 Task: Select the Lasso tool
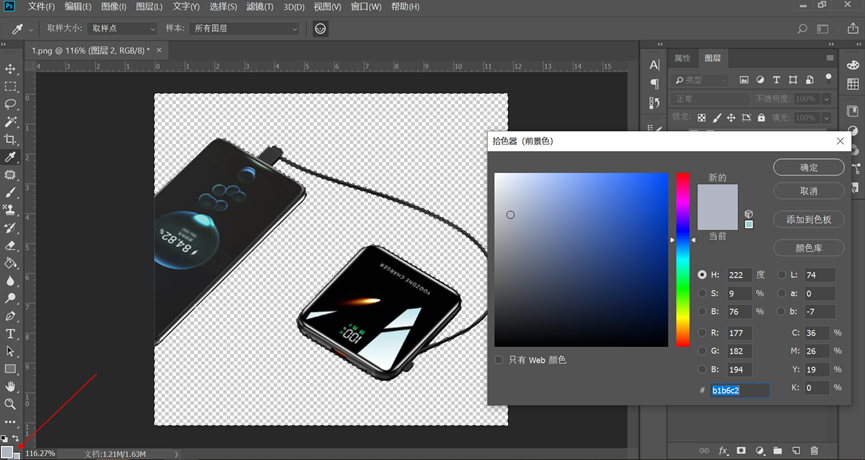tap(11, 104)
